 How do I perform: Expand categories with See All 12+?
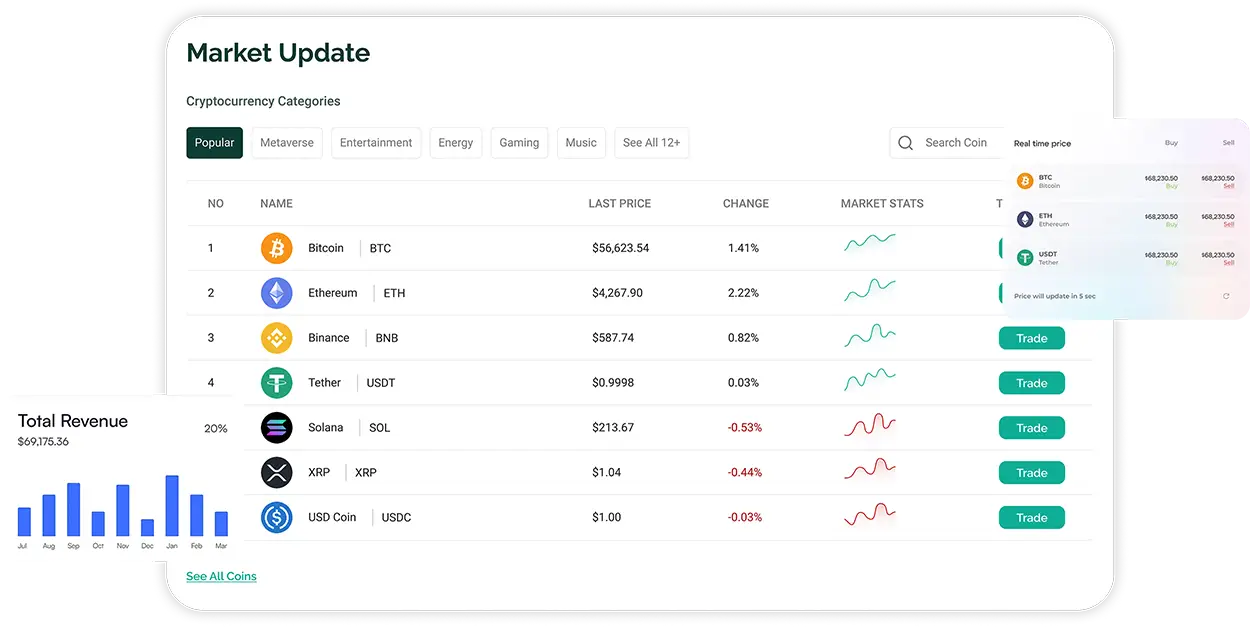pos(651,143)
